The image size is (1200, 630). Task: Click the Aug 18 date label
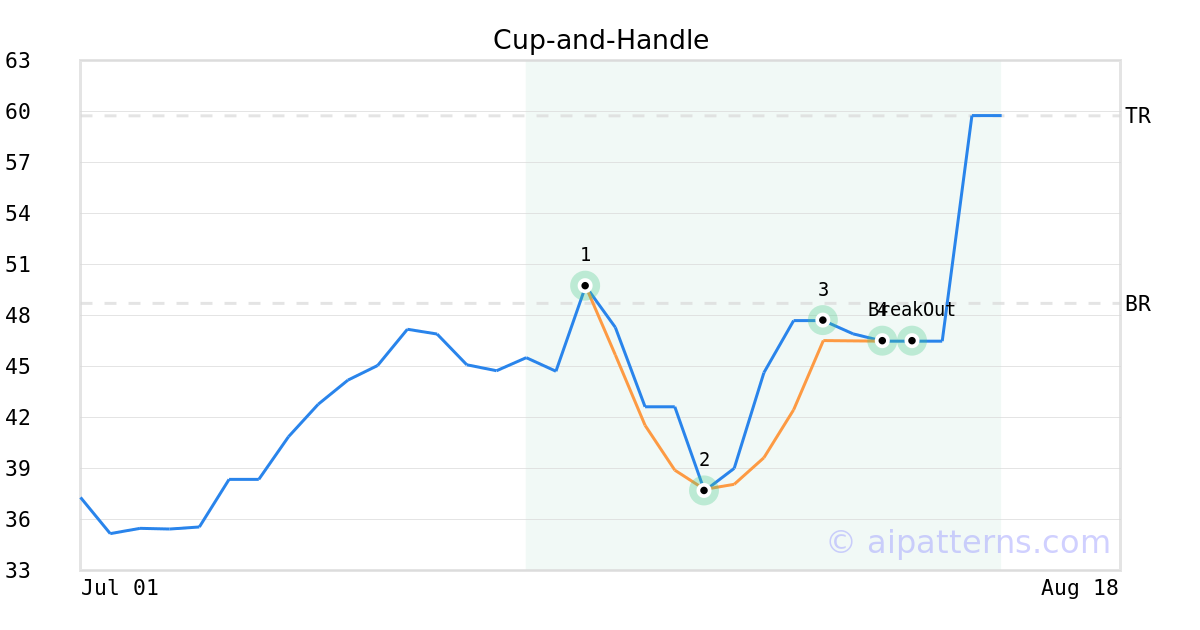[1080, 588]
